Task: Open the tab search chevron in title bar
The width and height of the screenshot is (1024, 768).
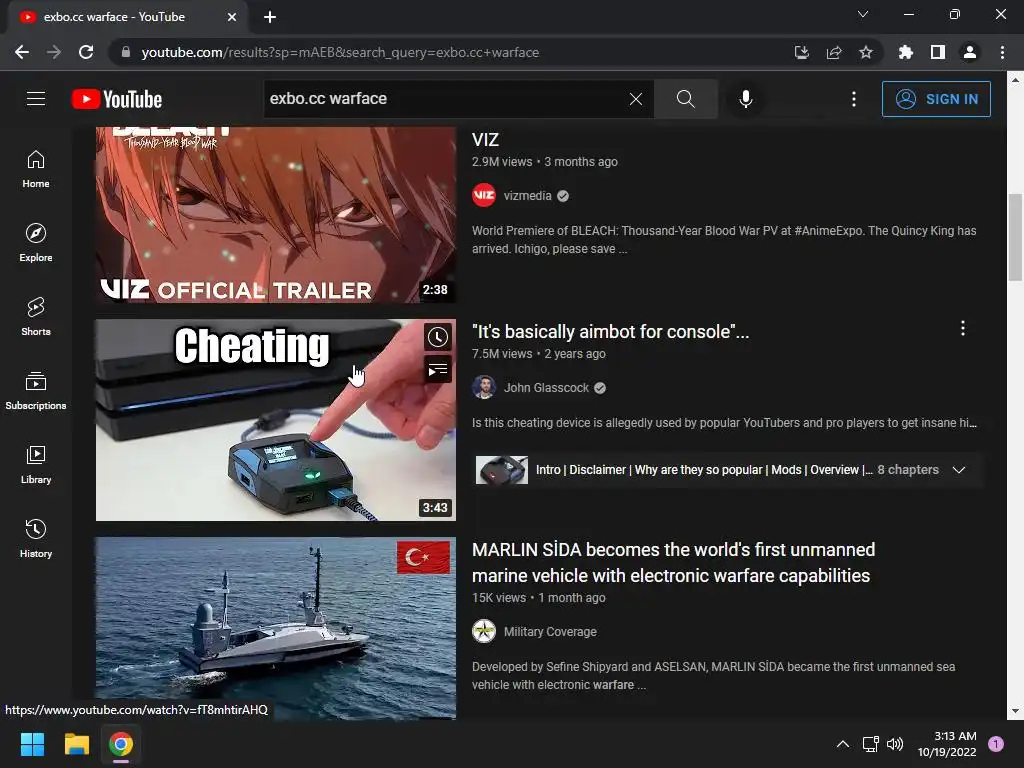Action: click(863, 14)
